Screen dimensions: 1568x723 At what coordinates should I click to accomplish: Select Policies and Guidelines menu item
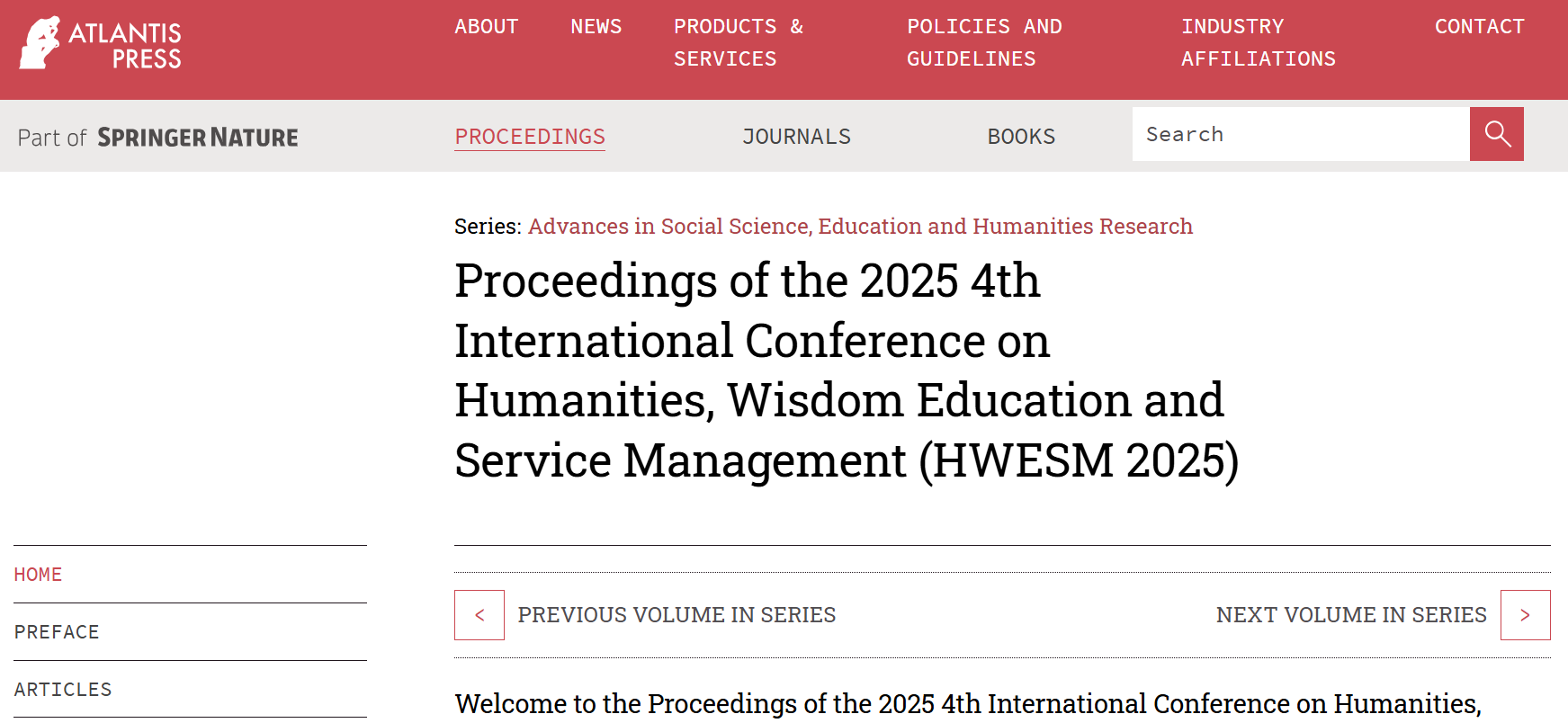[x=983, y=42]
